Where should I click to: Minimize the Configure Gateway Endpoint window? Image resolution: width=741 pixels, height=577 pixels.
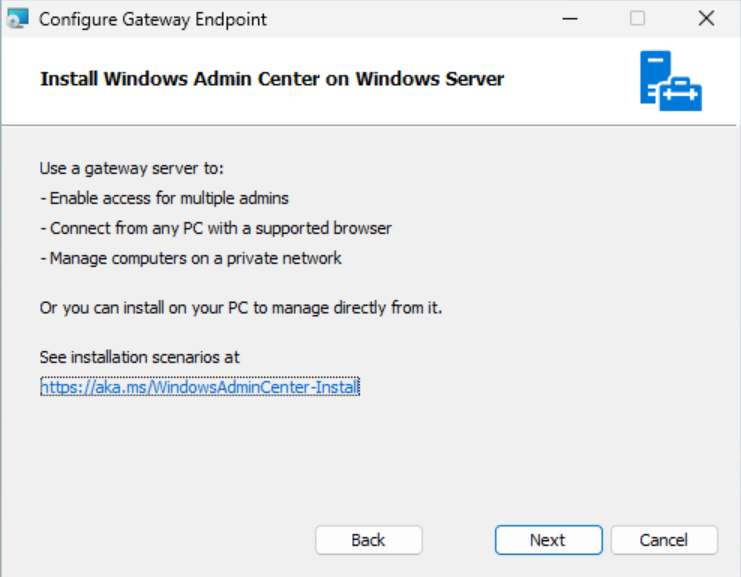click(570, 19)
